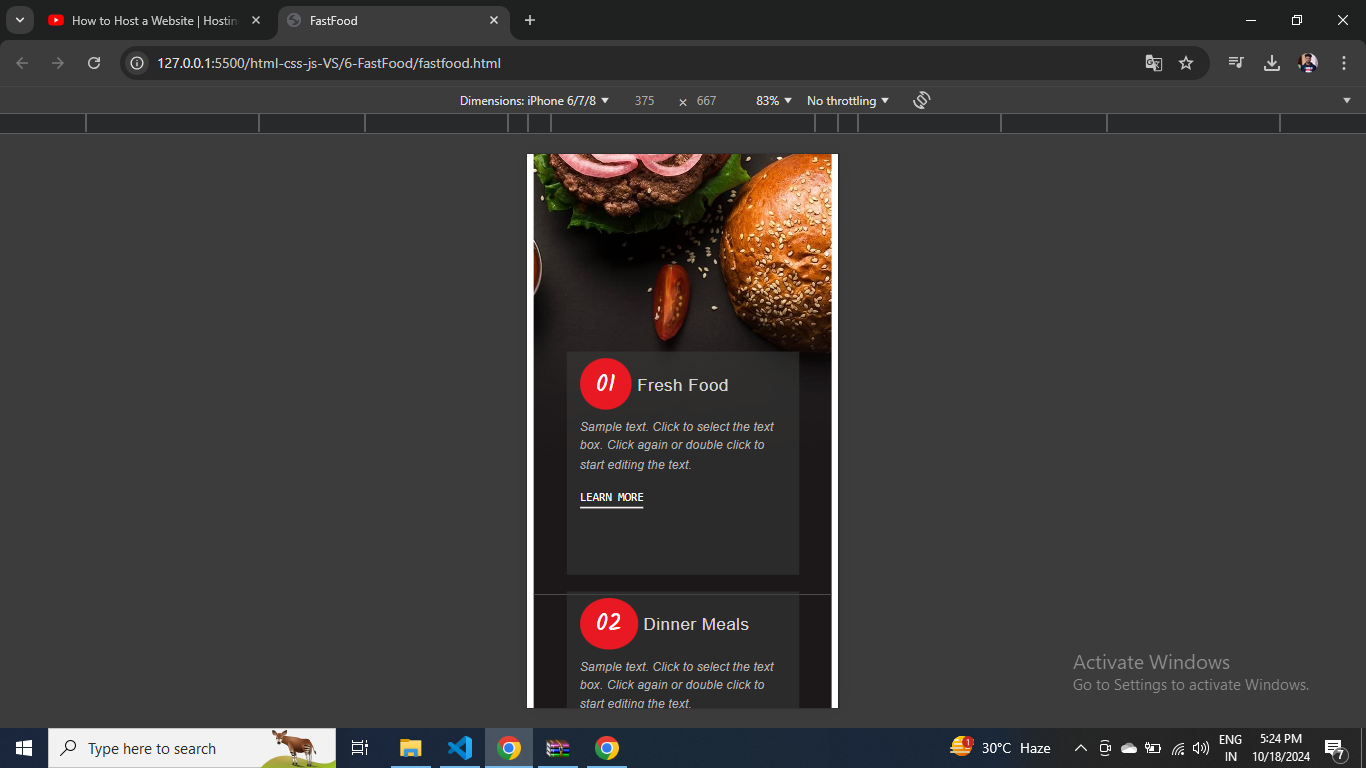Open the Windows Start menu
This screenshot has width=1366, height=768.
pos(24,748)
